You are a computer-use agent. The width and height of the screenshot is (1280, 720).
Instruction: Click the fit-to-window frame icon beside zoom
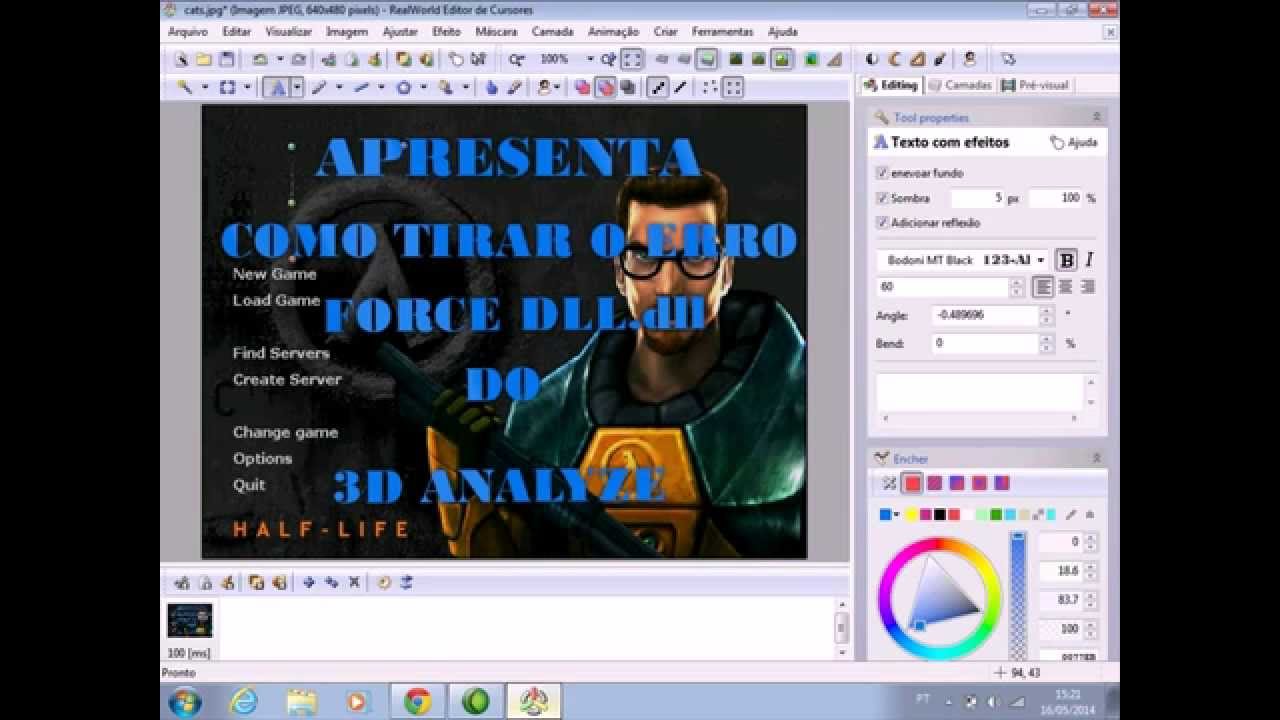tap(632, 59)
